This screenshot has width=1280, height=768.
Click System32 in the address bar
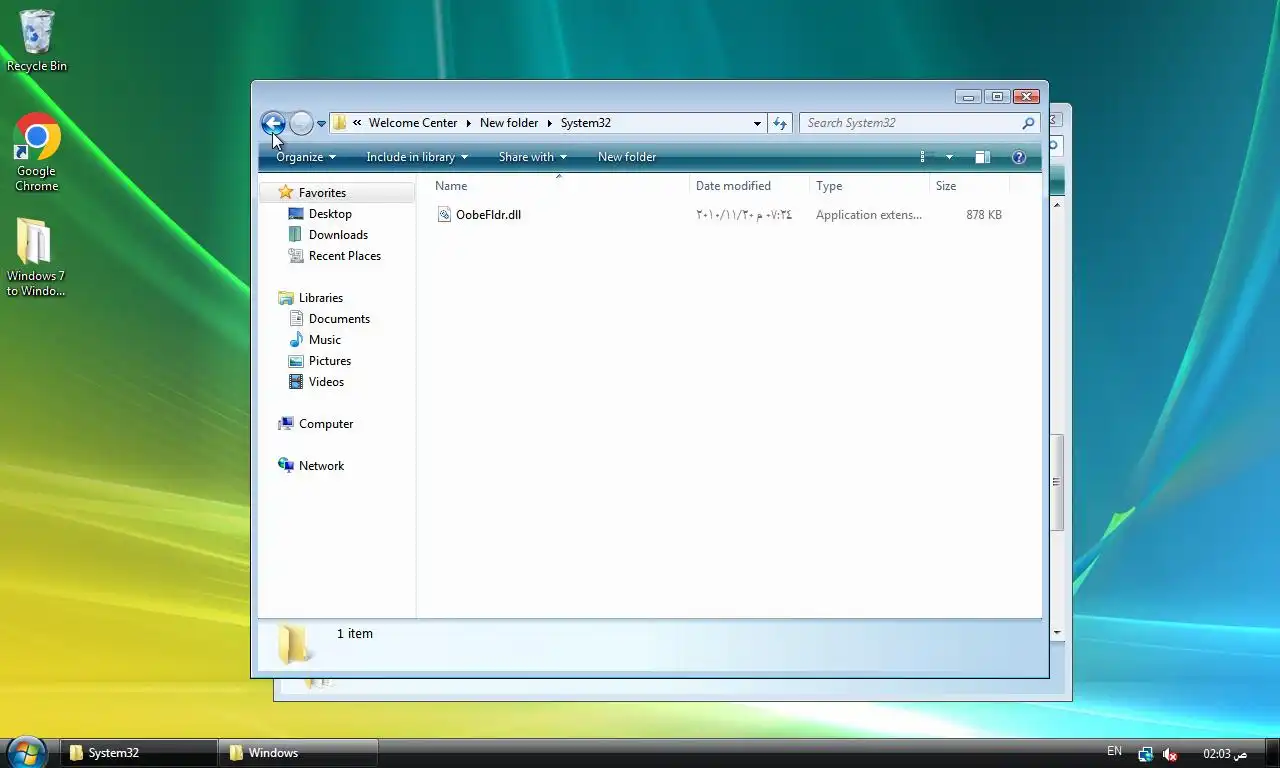[x=586, y=123]
